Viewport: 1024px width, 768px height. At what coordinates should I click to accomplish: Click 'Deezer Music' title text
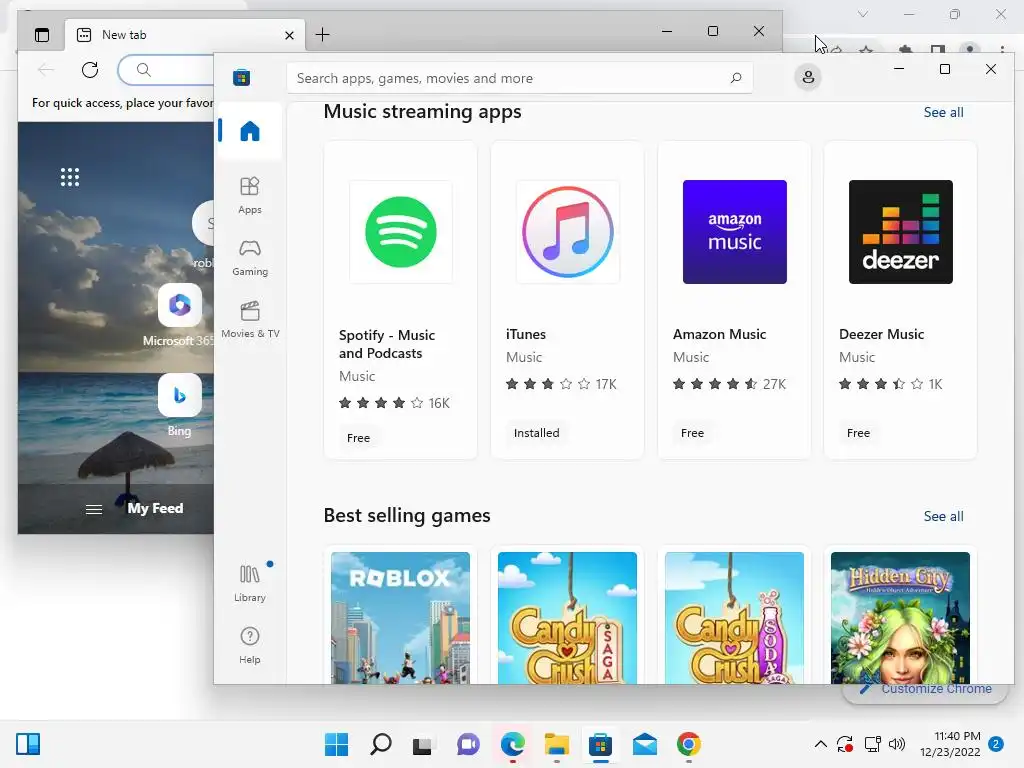click(881, 334)
